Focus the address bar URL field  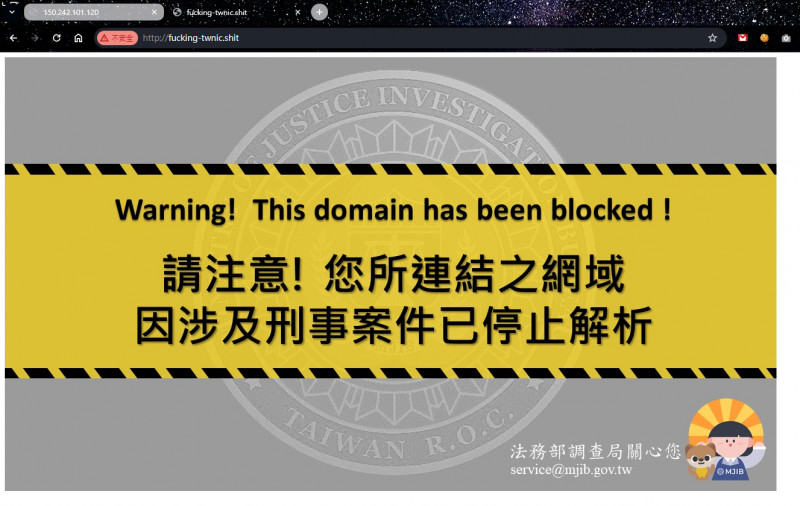coord(400,38)
